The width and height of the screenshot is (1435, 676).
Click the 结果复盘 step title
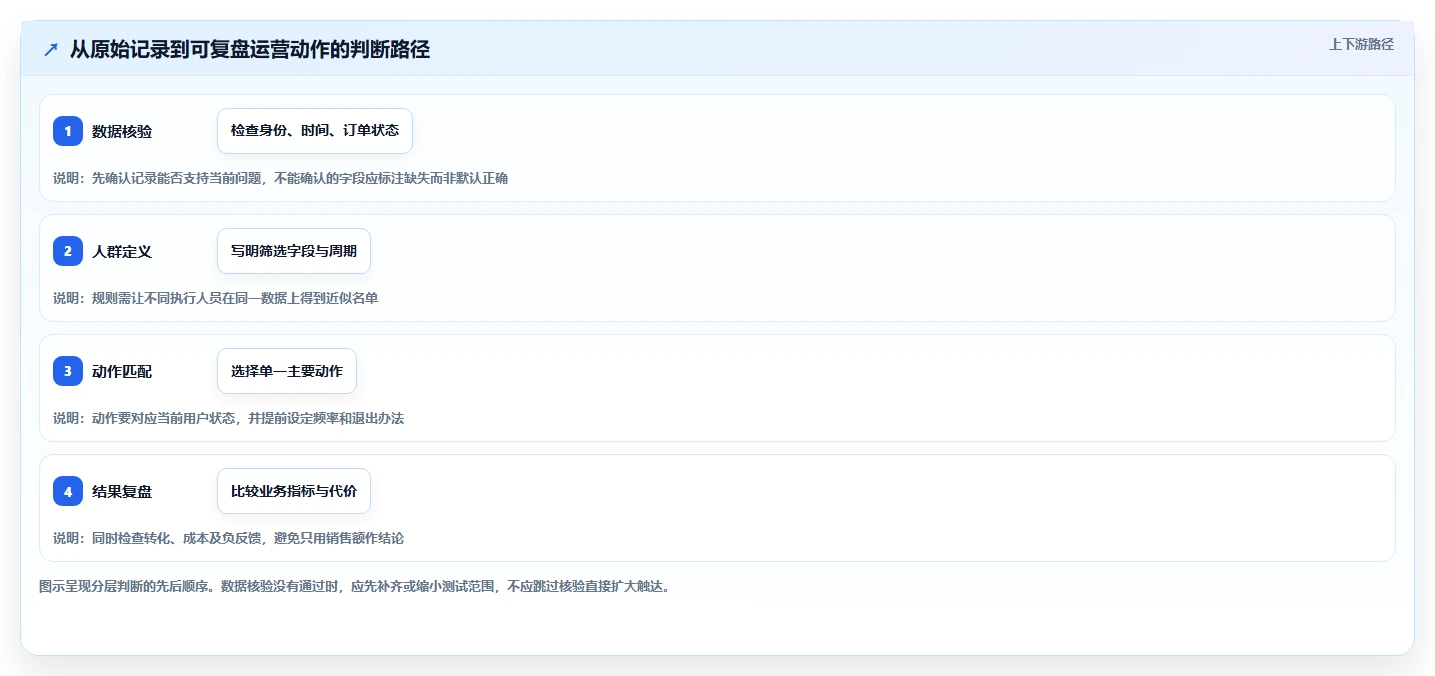(122, 491)
